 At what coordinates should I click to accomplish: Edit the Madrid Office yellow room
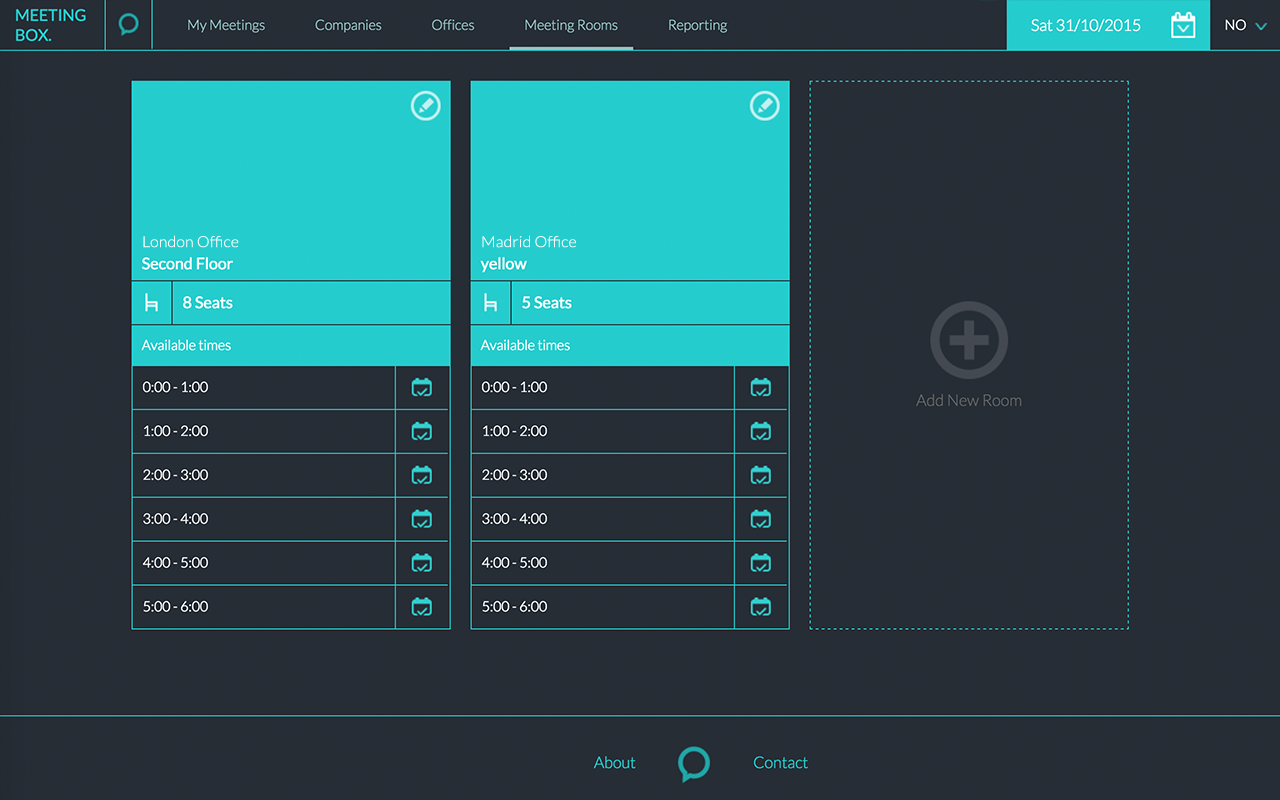coord(765,106)
